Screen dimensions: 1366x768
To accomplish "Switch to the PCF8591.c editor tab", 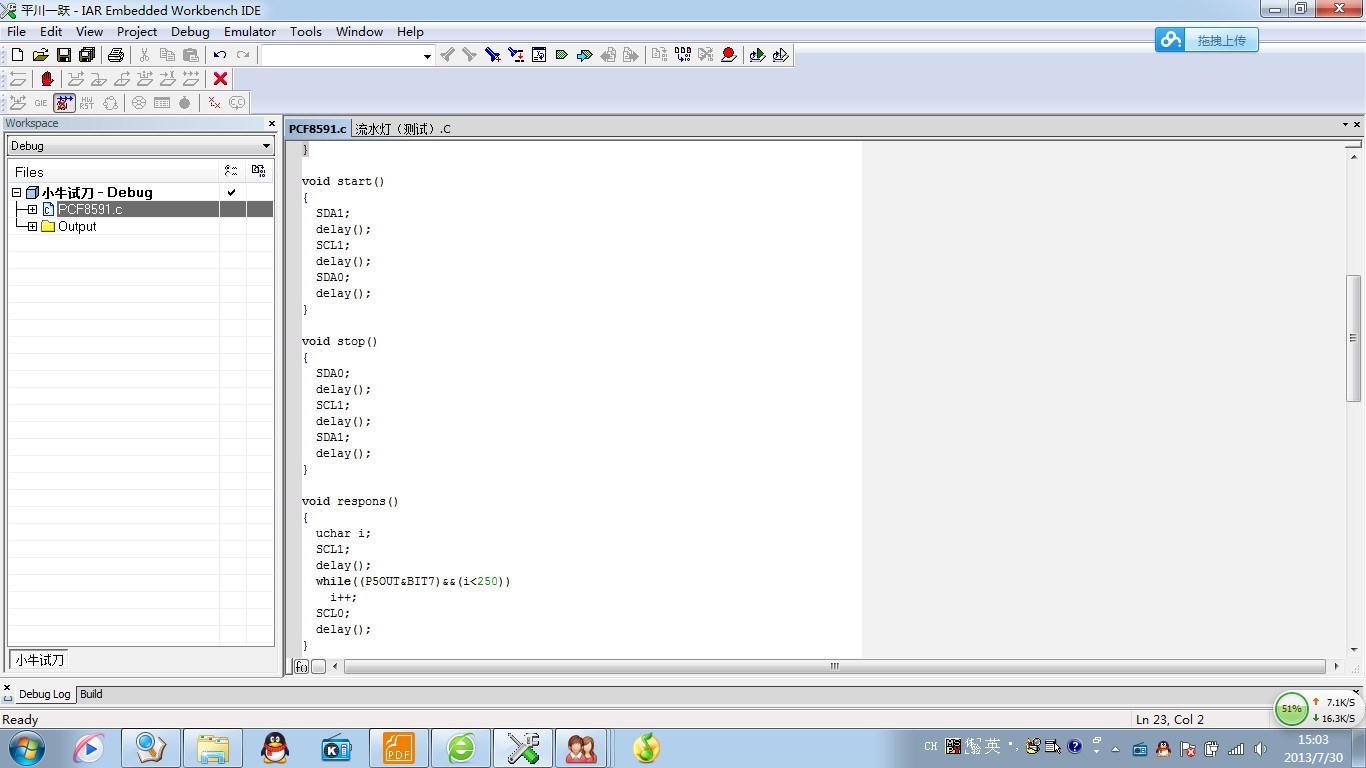I will 318,129.
